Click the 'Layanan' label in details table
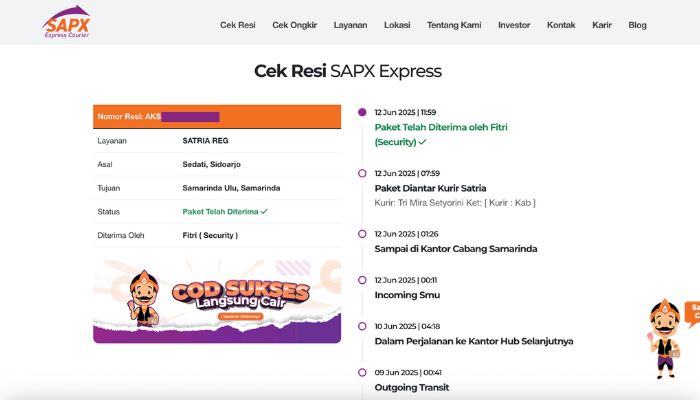This screenshot has width=700, height=400. click(x=112, y=141)
